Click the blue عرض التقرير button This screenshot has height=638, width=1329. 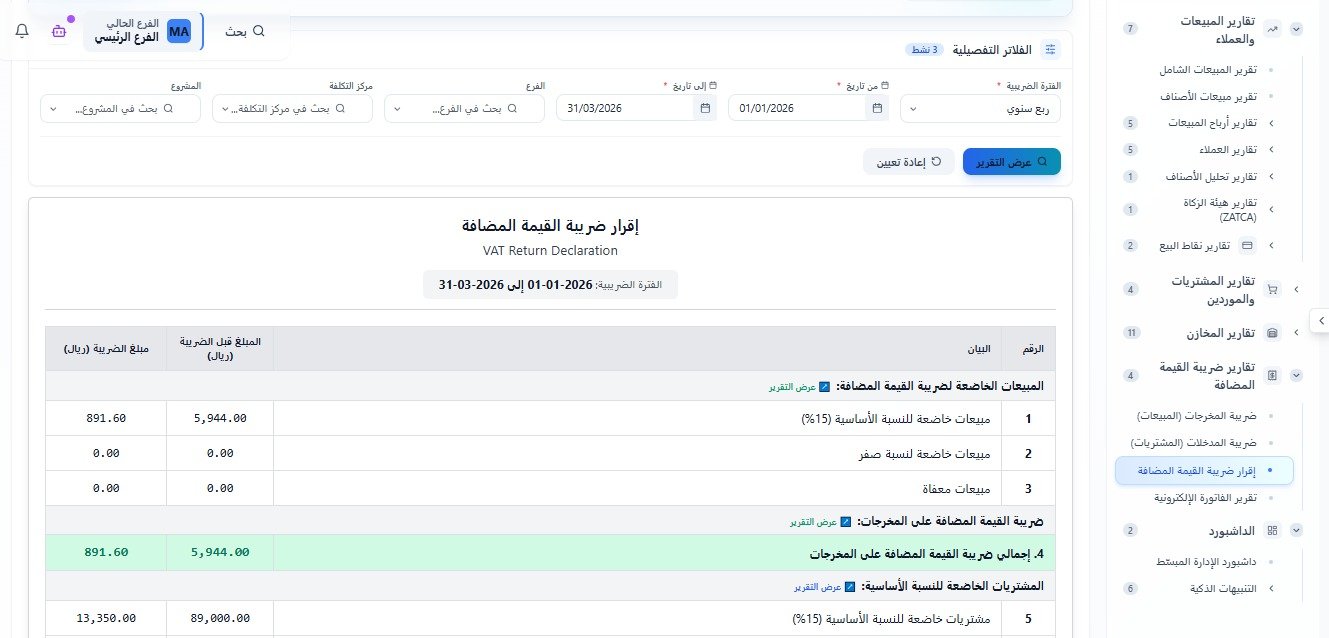click(1011, 161)
